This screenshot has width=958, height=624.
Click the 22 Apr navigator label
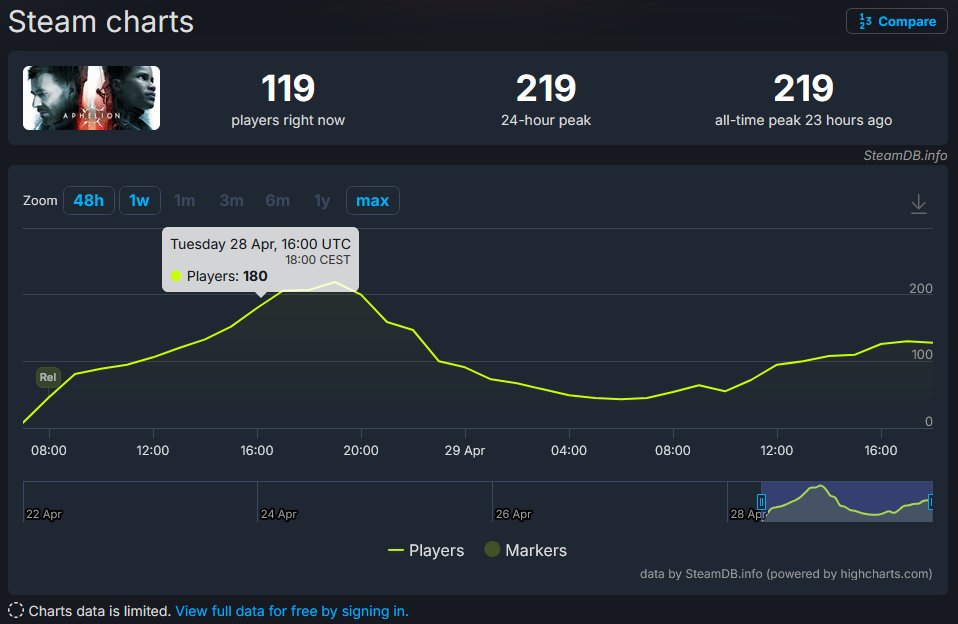(43, 514)
